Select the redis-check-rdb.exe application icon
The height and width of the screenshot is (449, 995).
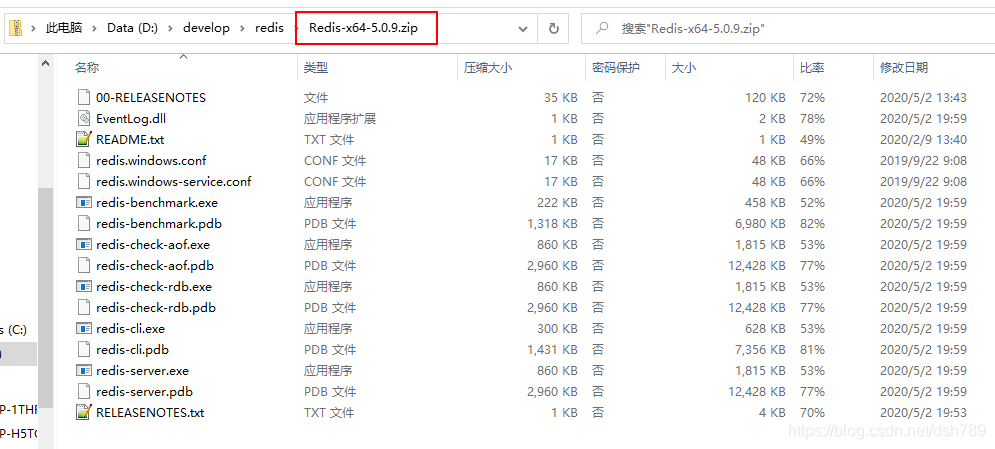pos(84,287)
